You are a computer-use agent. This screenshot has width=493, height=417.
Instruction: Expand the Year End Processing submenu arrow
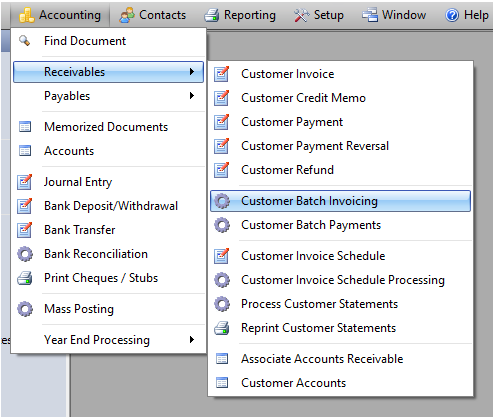192,340
